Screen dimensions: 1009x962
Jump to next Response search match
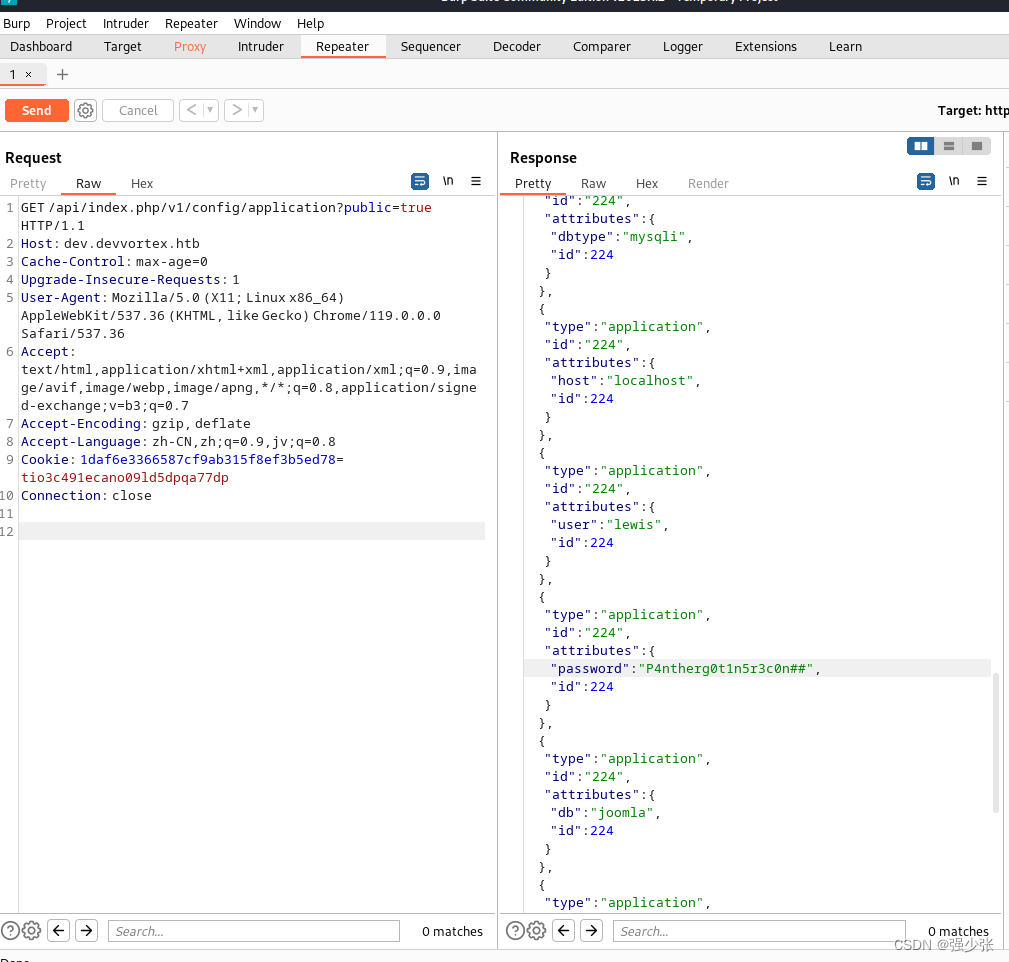pos(591,930)
